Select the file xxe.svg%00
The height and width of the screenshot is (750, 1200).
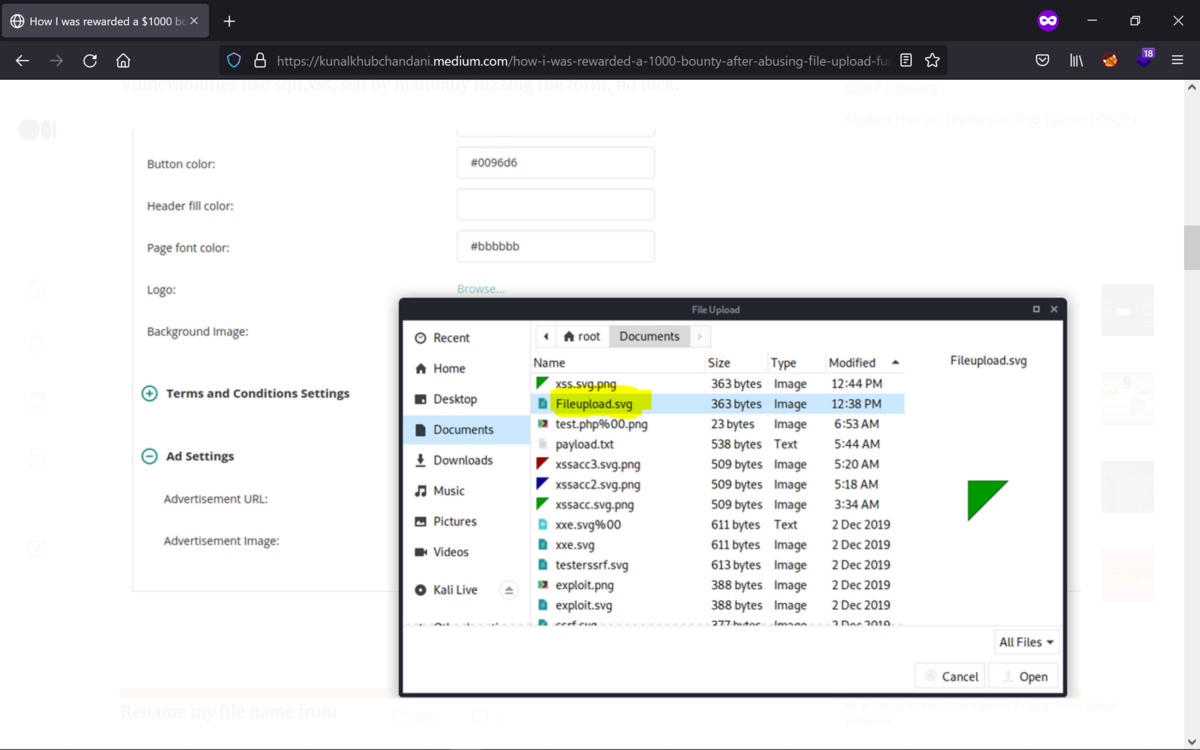tap(717, 525)
